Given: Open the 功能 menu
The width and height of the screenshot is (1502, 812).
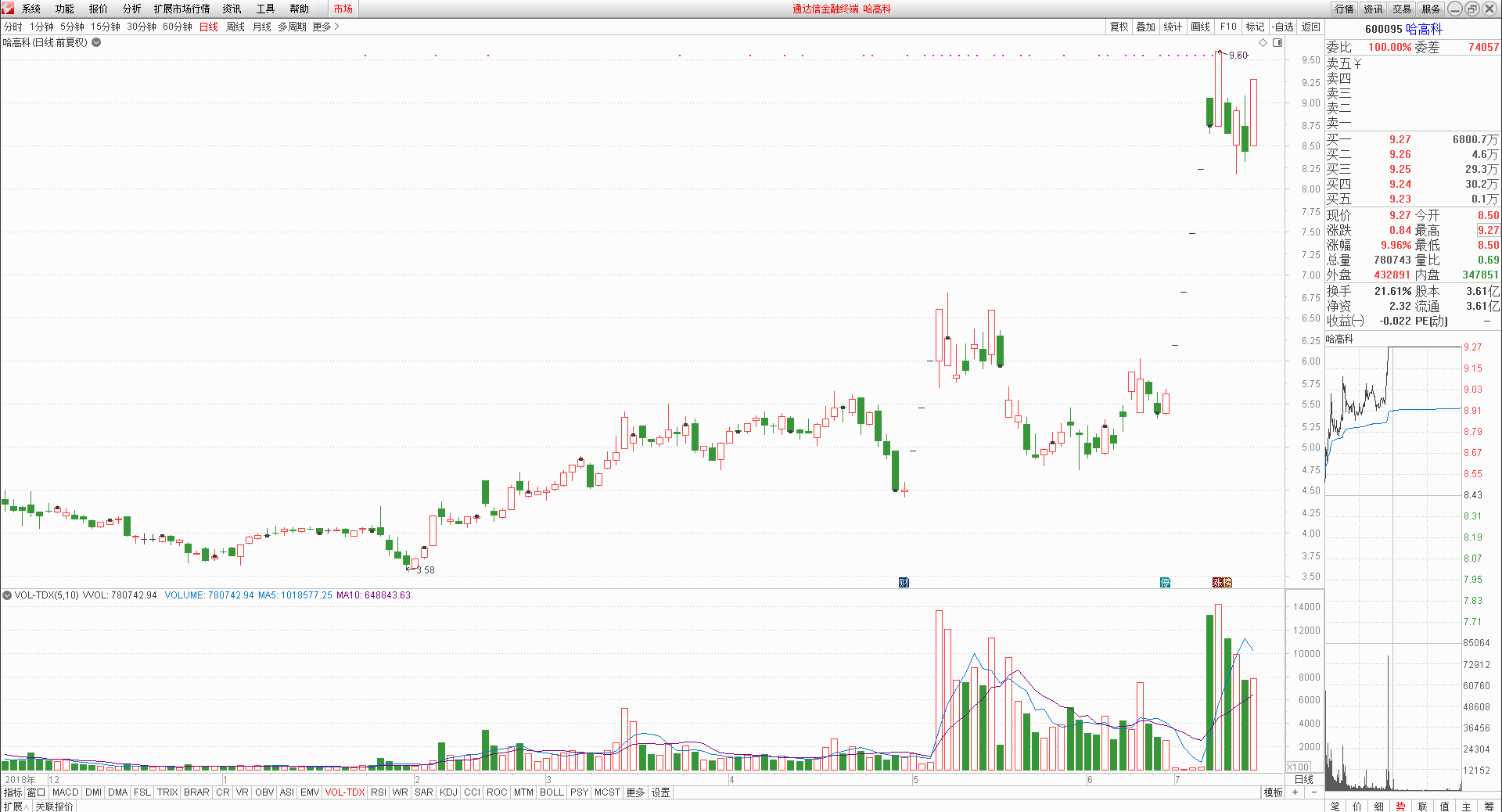Looking at the screenshot, I should [x=65, y=9].
